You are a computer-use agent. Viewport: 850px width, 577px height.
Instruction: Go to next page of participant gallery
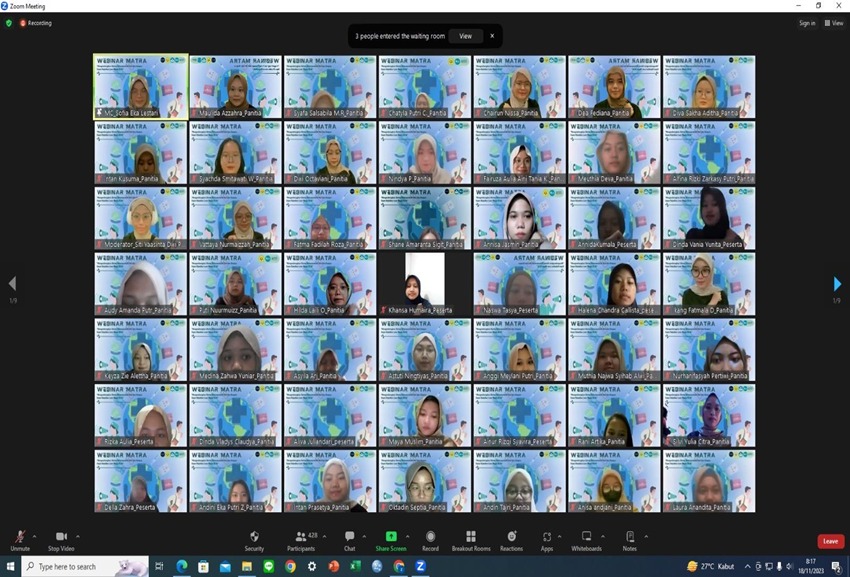[x=837, y=284]
